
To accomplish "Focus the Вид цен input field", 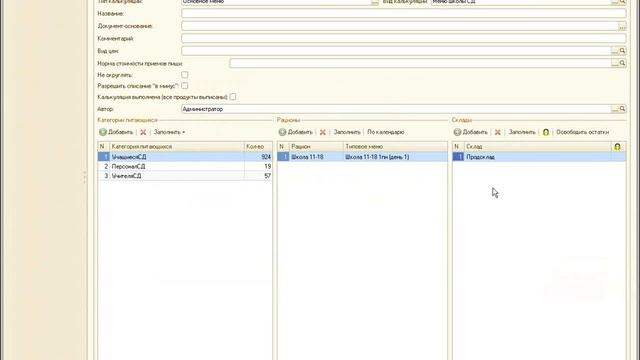I will (396, 51).
